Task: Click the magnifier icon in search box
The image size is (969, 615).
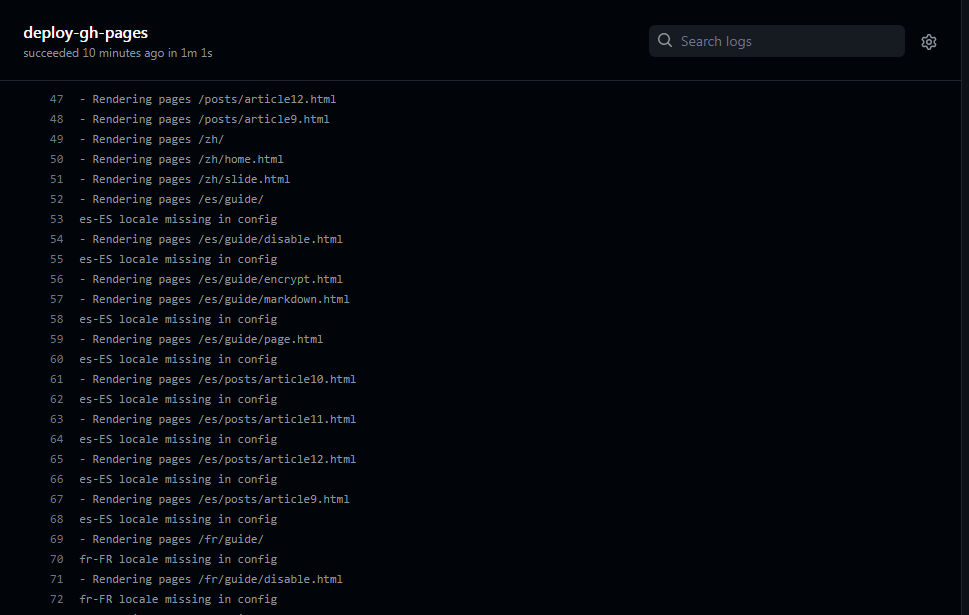Action: click(x=664, y=41)
